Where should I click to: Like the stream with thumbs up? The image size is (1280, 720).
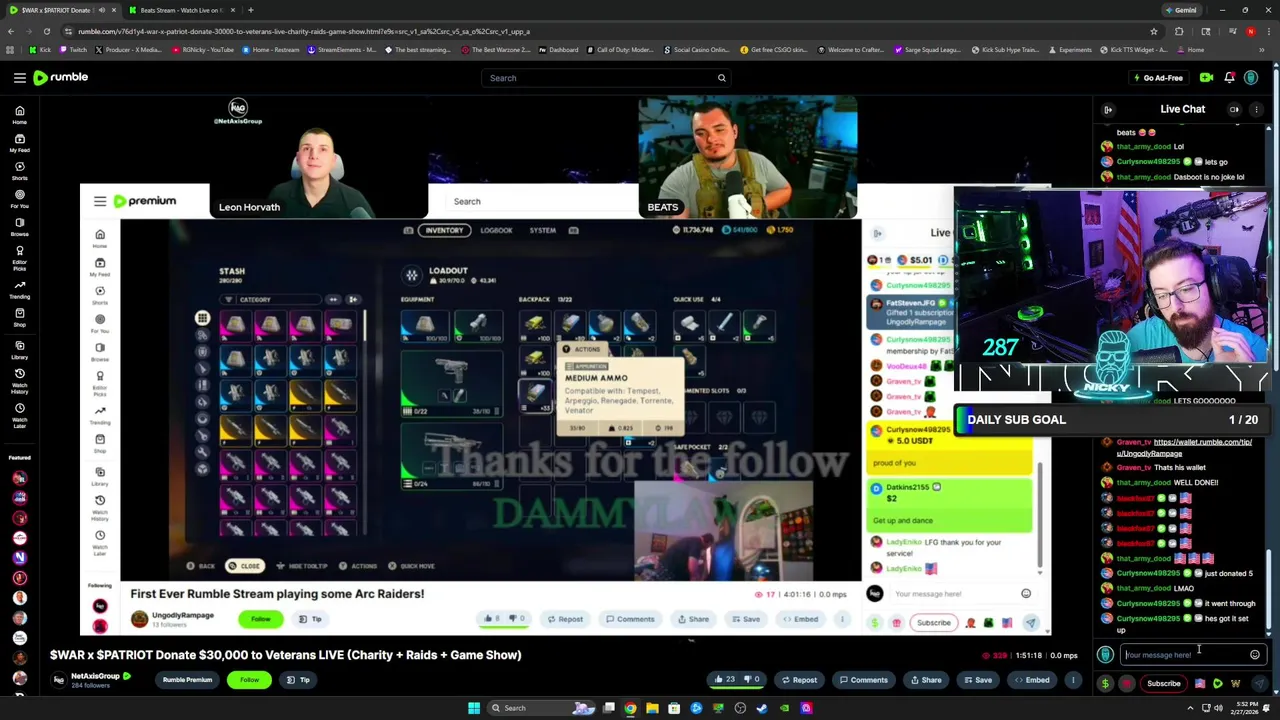coord(724,680)
